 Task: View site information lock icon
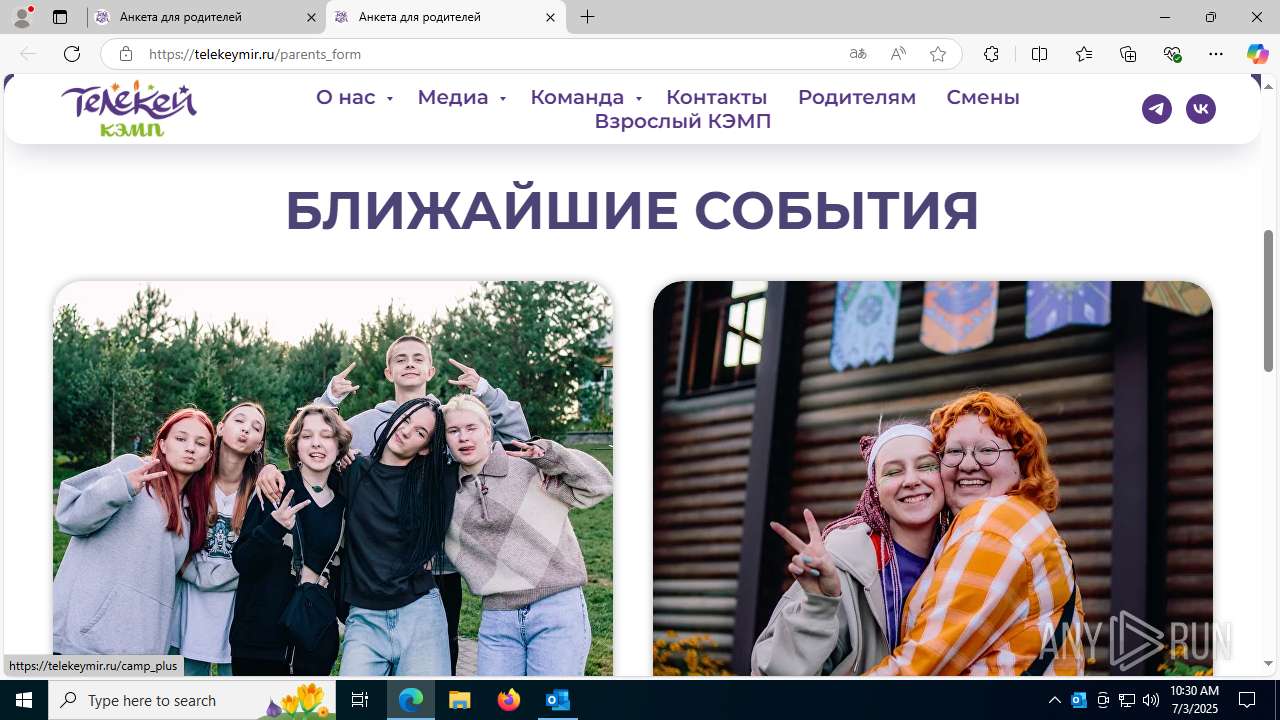point(125,54)
